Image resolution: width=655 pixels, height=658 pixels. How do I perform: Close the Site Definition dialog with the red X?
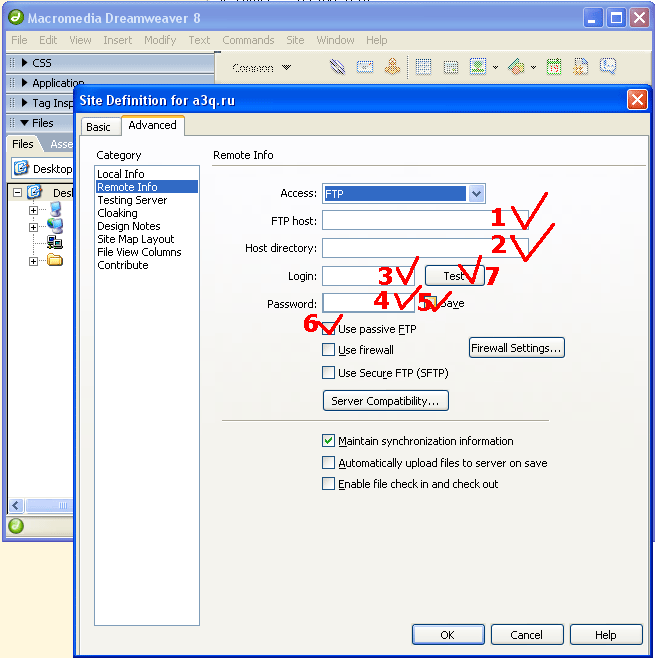pyautogui.click(x=637, y=100)
